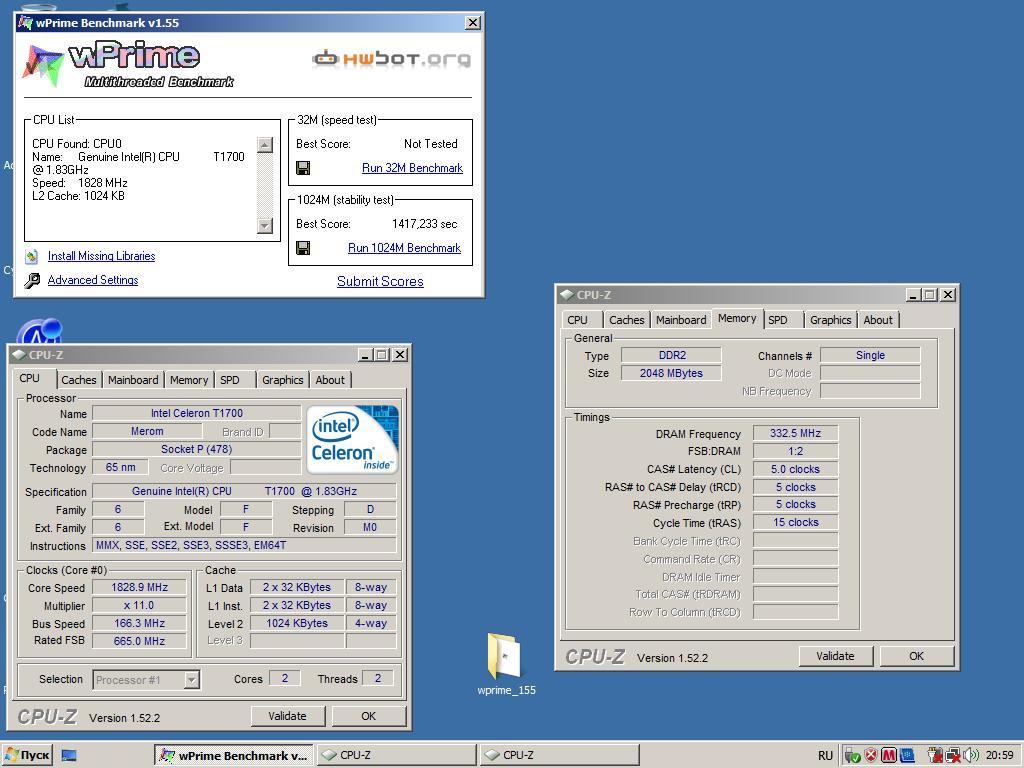Click Validate in left CPU-Z window
The width and height of the screenshot is (1024, 768).
(x=287, y=716)
